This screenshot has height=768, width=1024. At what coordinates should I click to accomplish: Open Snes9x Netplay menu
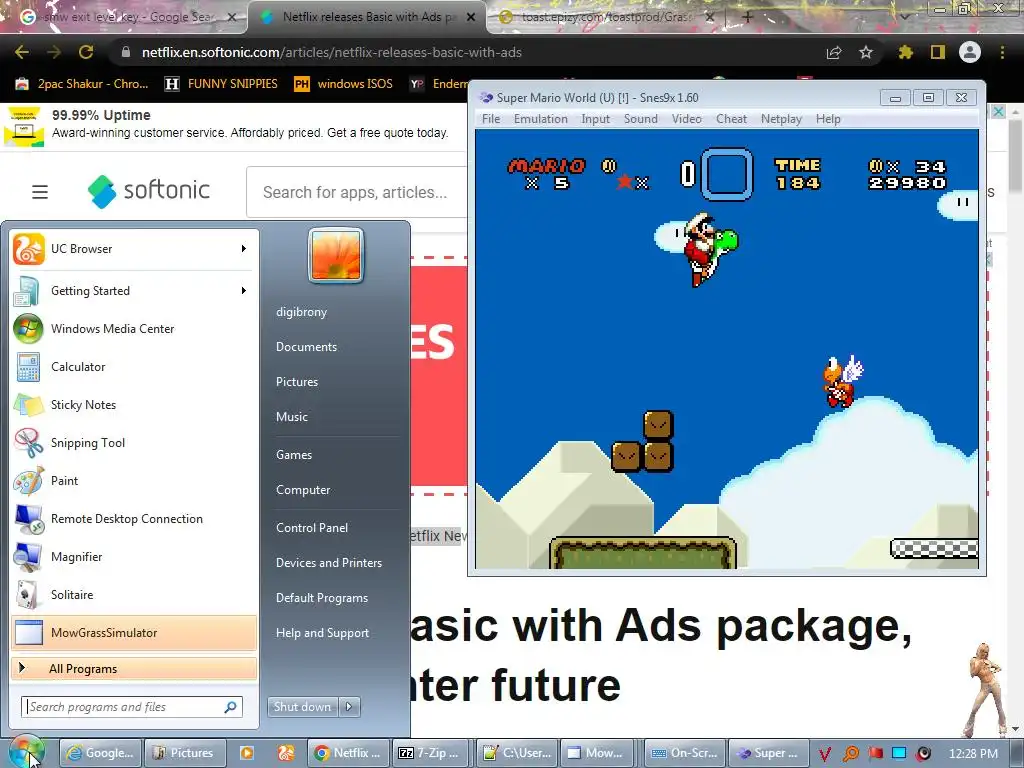pos(781,119)
